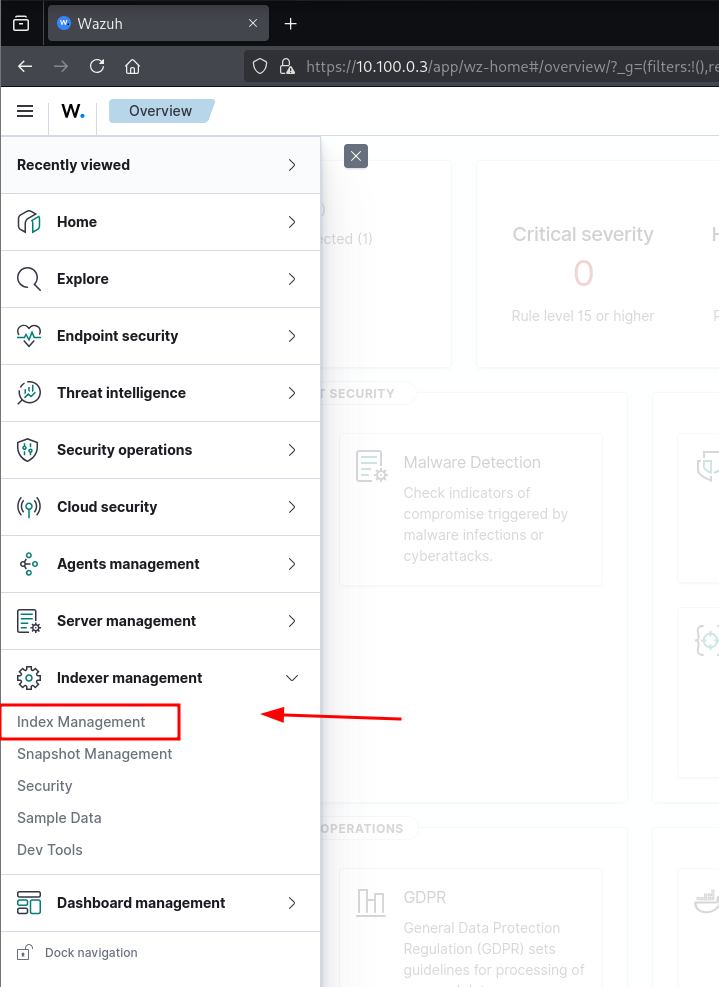Go back in browser history
719x987 pixels.
pos(25,66)
